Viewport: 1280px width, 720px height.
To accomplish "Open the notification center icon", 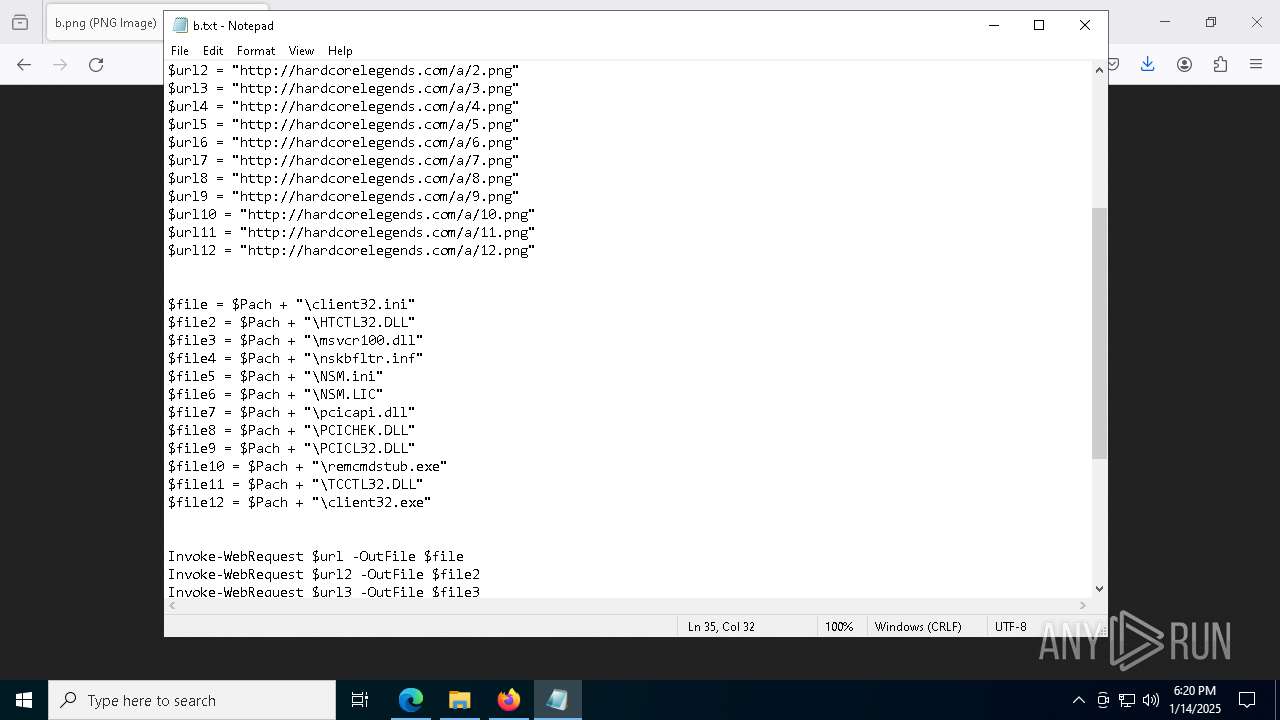I will tap(1247, 700).
